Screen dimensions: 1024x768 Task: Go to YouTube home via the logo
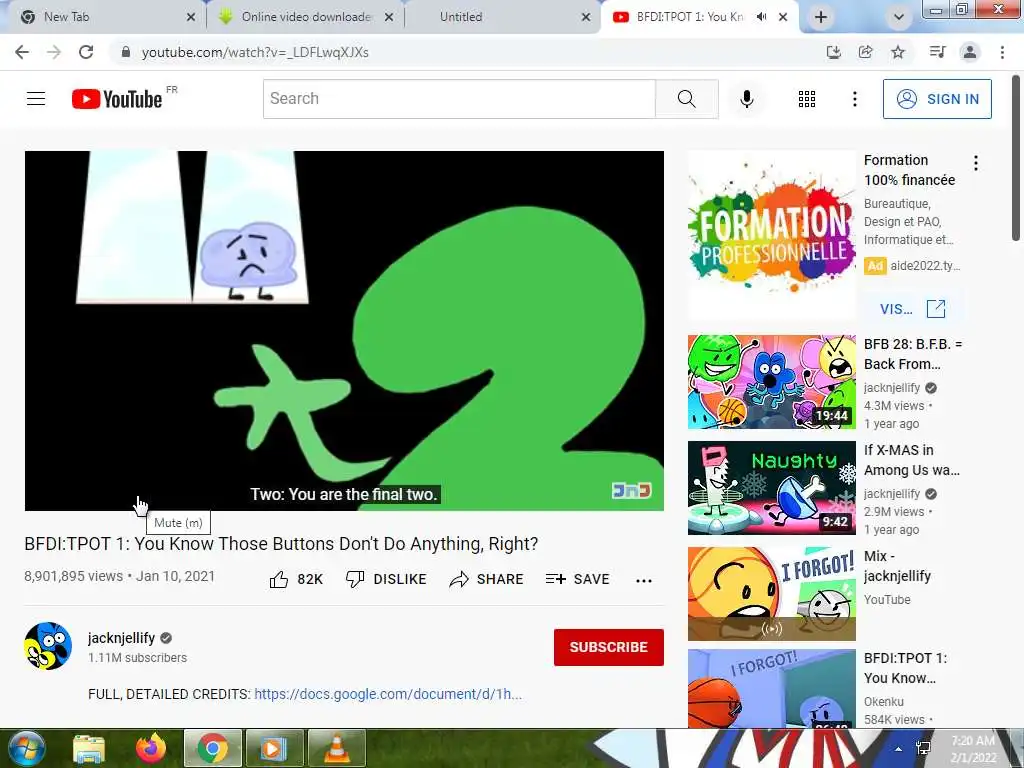click(x=117, y=99)
